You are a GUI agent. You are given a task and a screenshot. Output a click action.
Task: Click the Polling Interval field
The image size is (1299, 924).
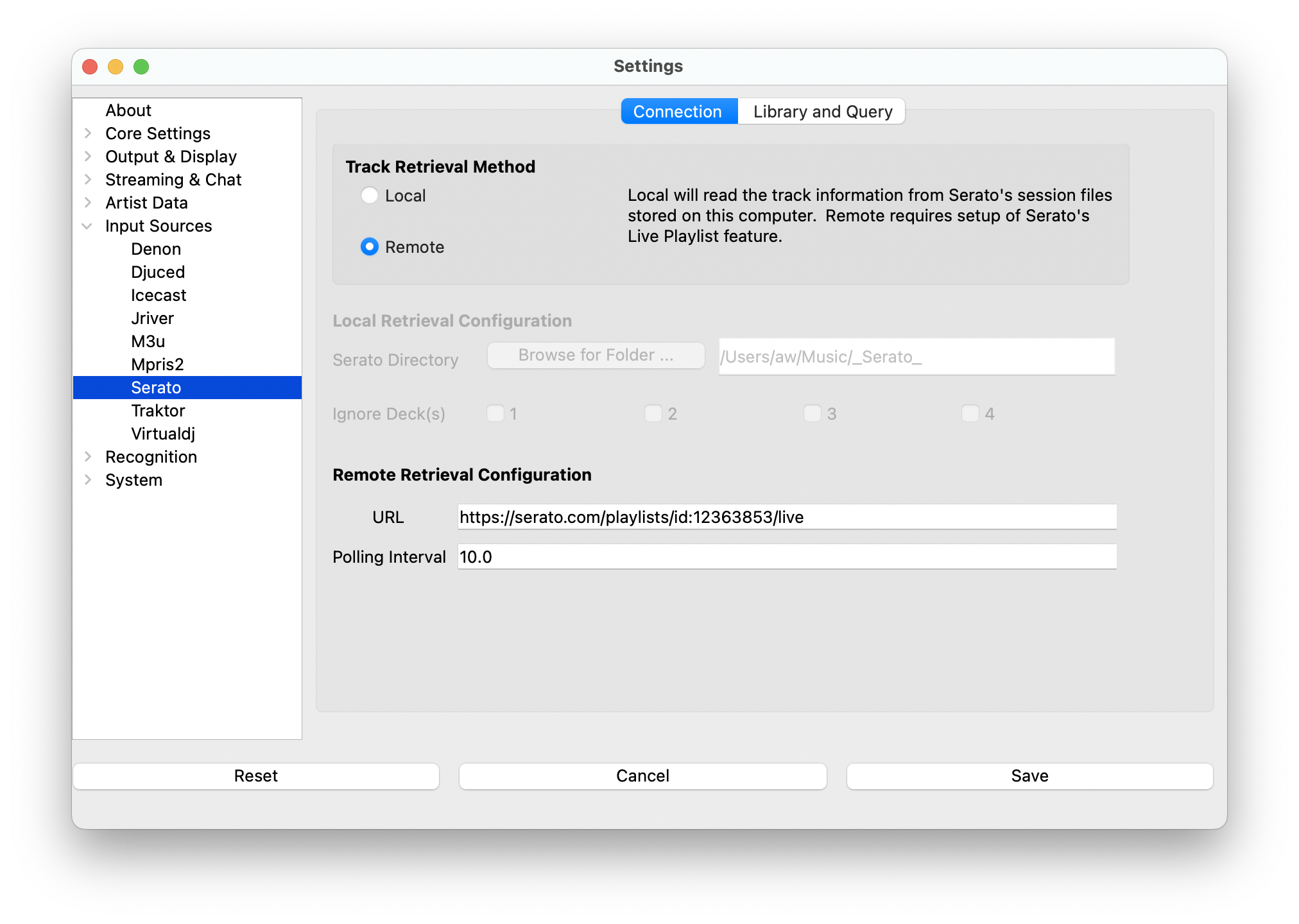(x=787, y=557)
